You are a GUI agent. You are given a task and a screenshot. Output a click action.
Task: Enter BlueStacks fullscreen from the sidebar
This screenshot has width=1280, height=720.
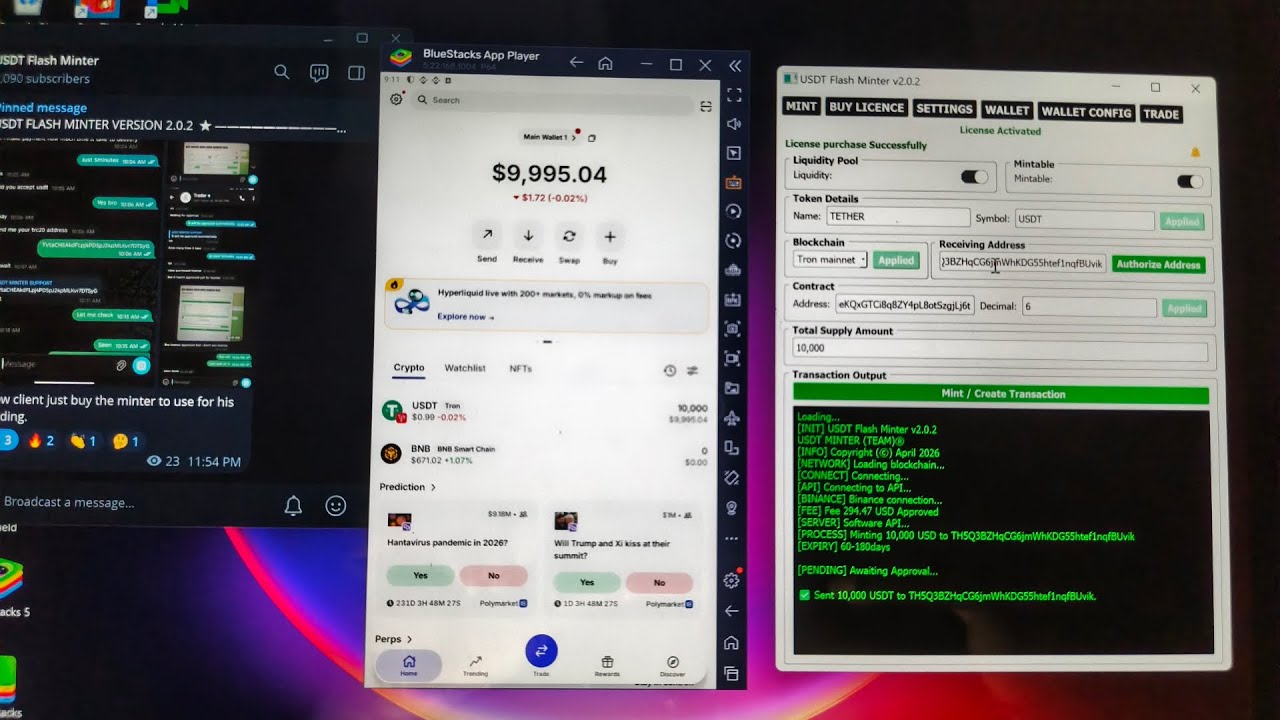click(733, 95)
